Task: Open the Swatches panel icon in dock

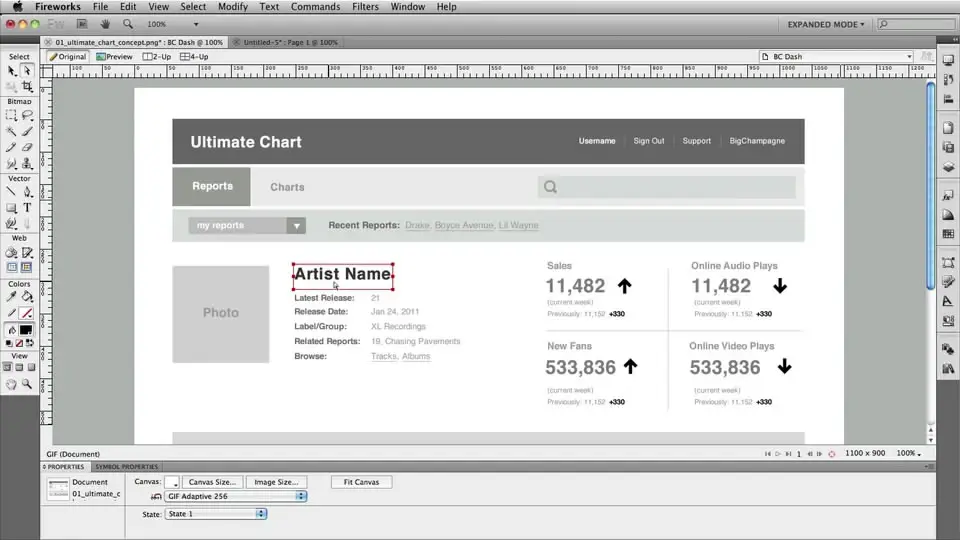Action: (948, 234)
